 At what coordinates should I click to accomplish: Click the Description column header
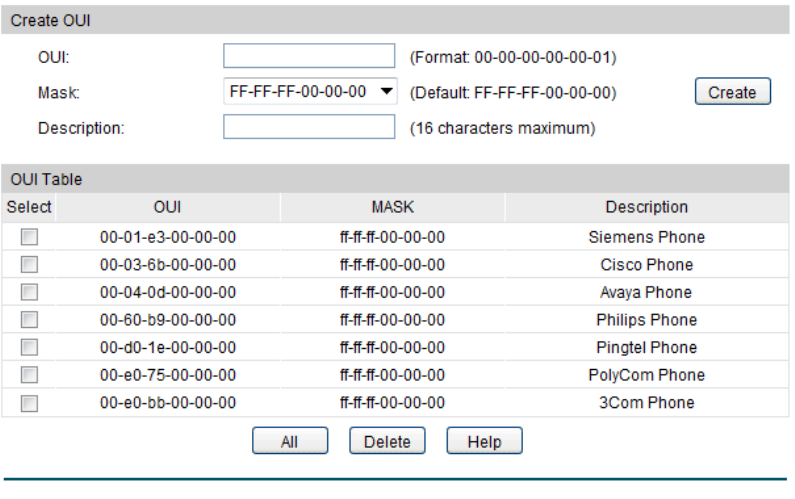(646, 207)
